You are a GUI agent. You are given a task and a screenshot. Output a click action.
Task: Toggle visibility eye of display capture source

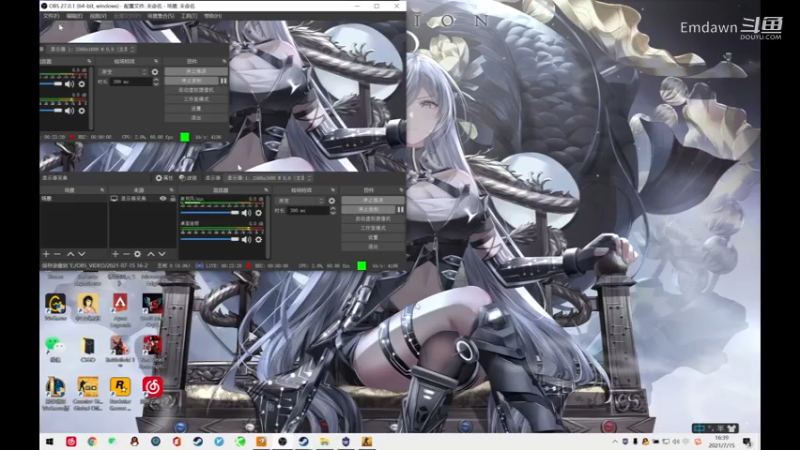click(163, 198)
